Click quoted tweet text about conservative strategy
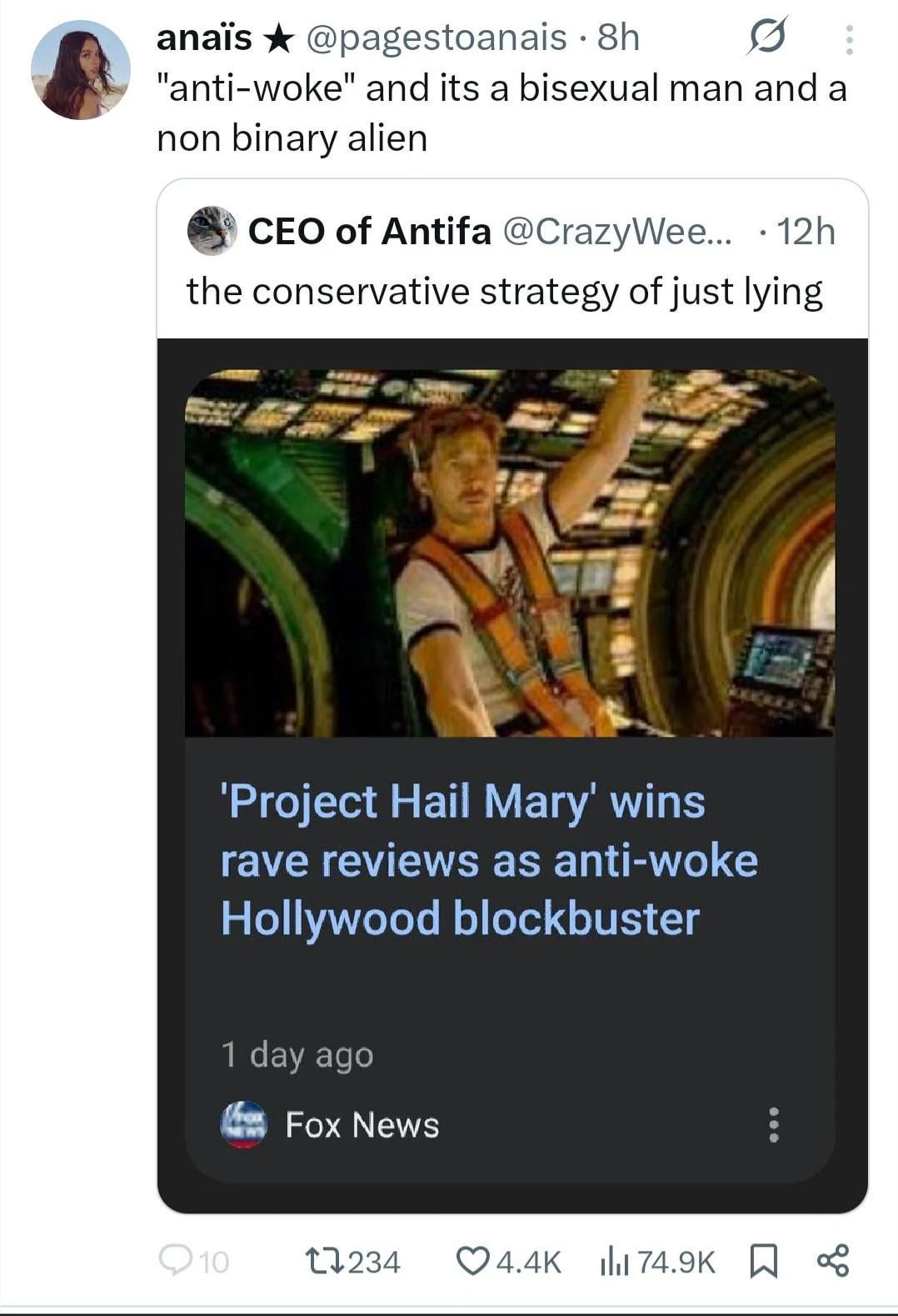The width and height of the screenshot is (898, 1316). point(504,292)
